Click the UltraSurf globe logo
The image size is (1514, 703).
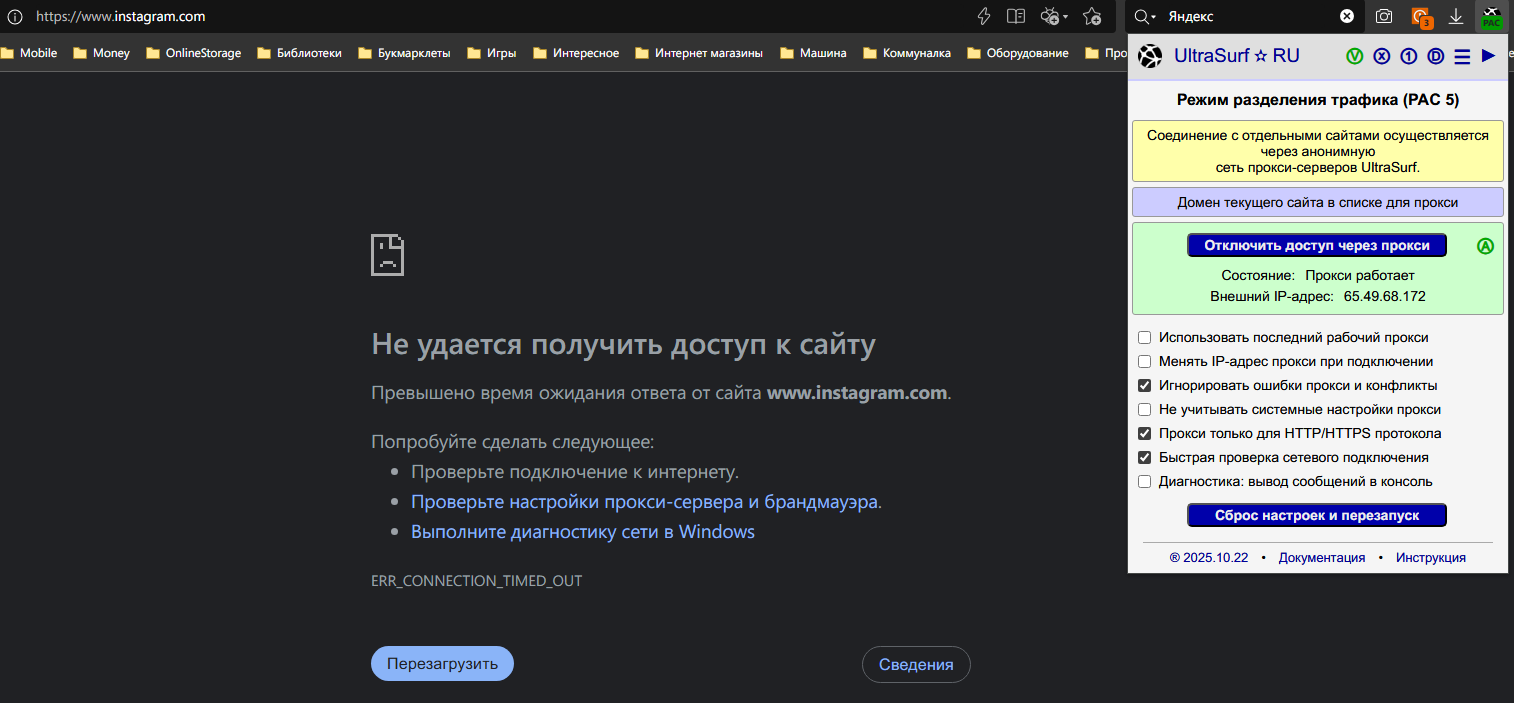click(x=1151, y=56)
